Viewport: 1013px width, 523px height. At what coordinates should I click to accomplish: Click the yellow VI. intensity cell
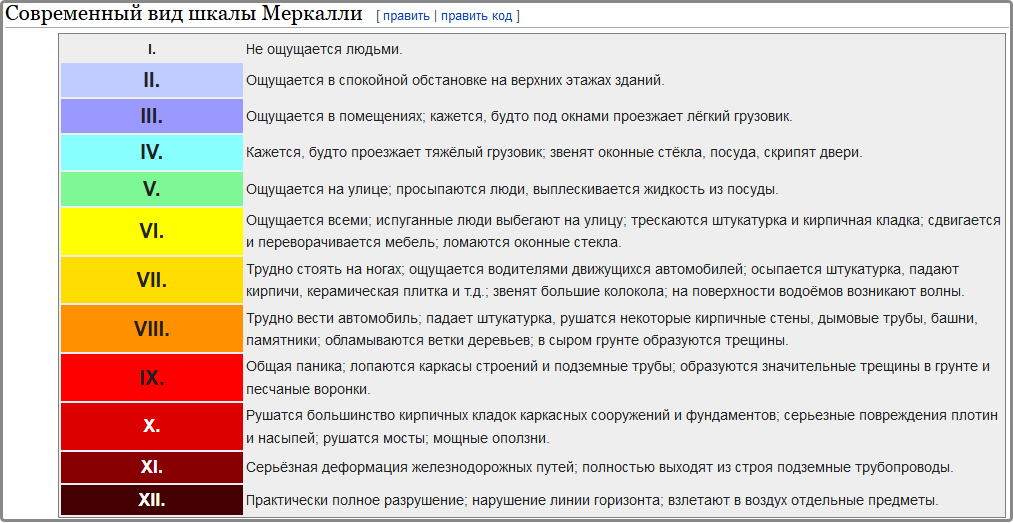point(152,231)
